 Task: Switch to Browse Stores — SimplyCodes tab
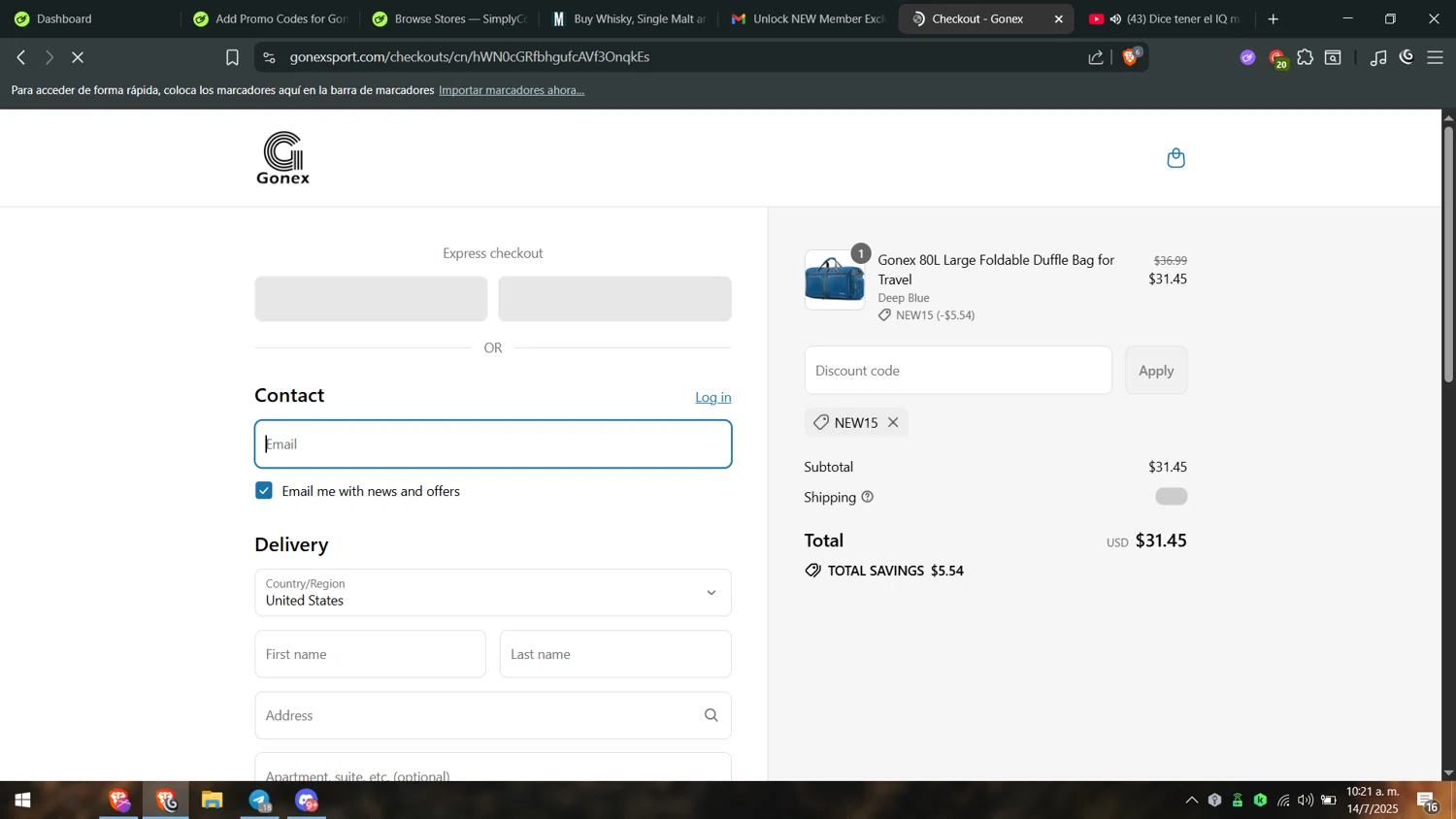pos(449,18)
